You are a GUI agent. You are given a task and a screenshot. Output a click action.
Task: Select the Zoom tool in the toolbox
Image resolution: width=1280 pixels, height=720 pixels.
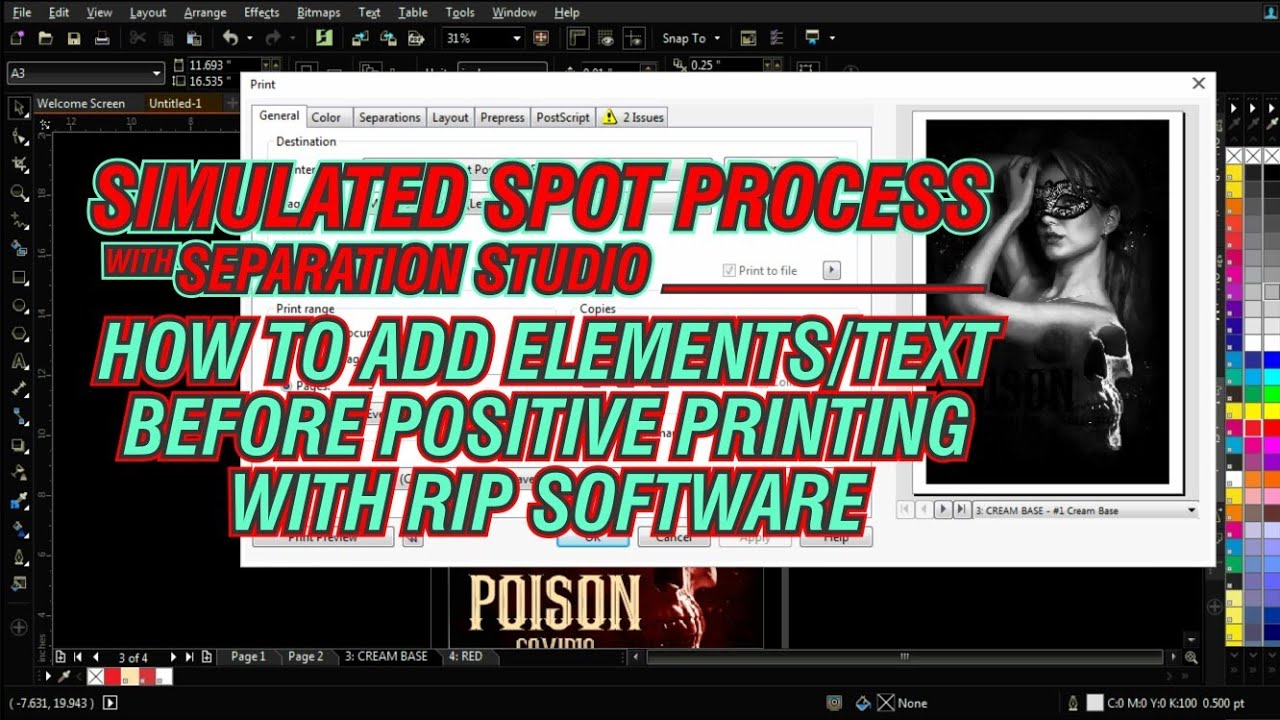[x=18, y=192]
